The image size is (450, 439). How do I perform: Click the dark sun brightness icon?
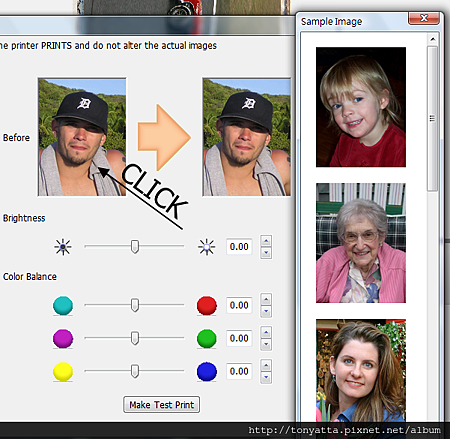pos(63,247)
